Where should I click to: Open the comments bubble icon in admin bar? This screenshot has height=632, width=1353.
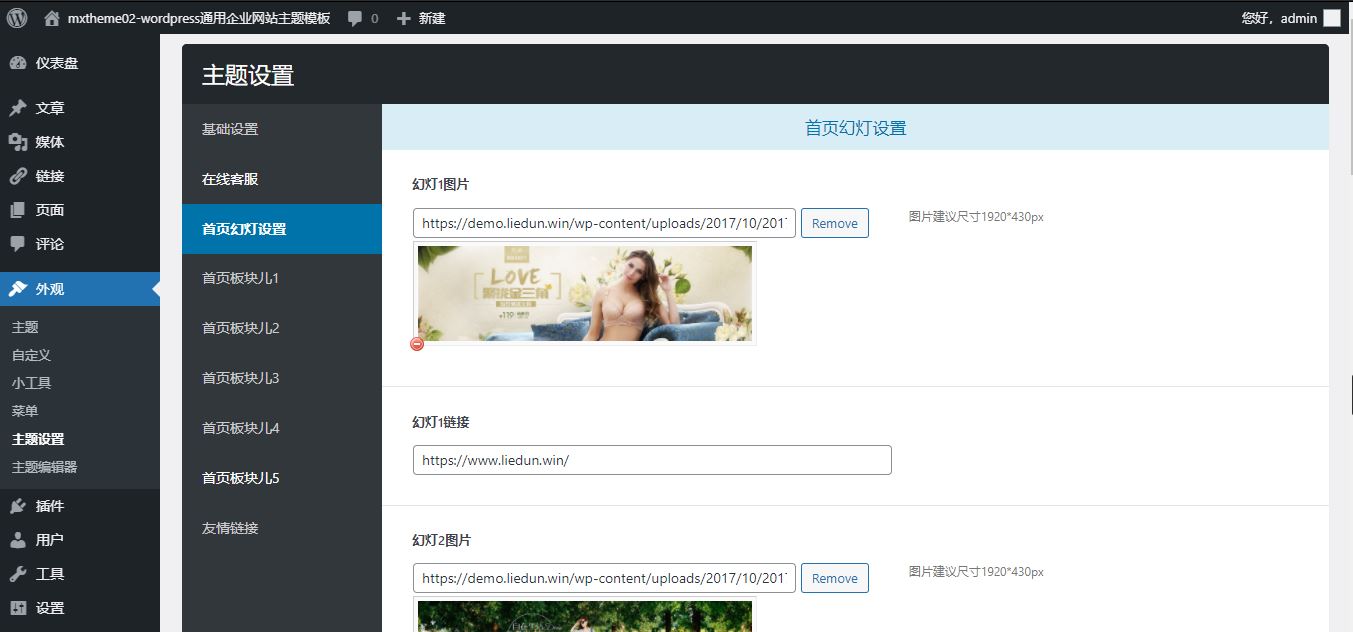355,18
